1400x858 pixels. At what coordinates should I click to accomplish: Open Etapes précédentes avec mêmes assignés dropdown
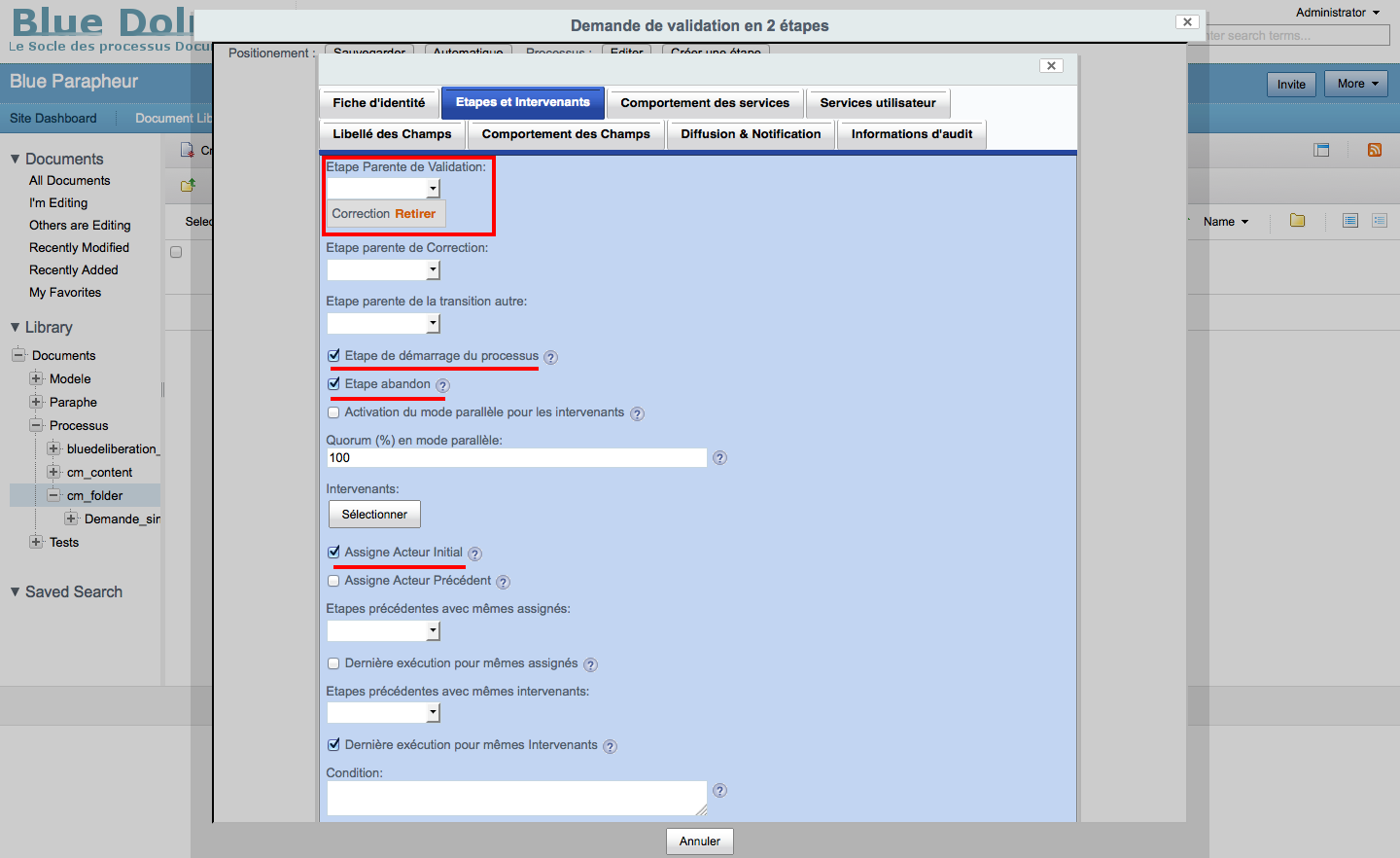pyautogui.click(x=384, y=630)
